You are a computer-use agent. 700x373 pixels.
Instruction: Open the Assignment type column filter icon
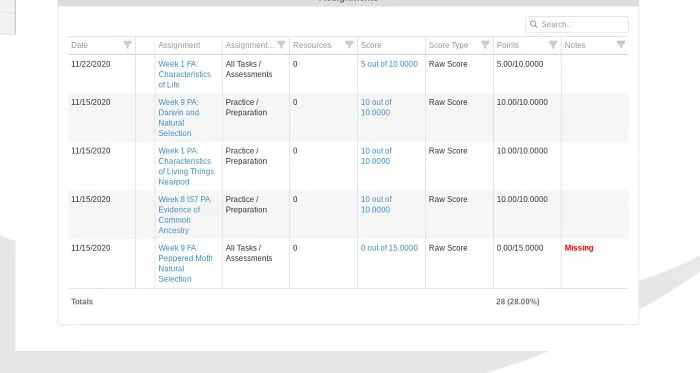pyautogui.click(x=281, y=45)
